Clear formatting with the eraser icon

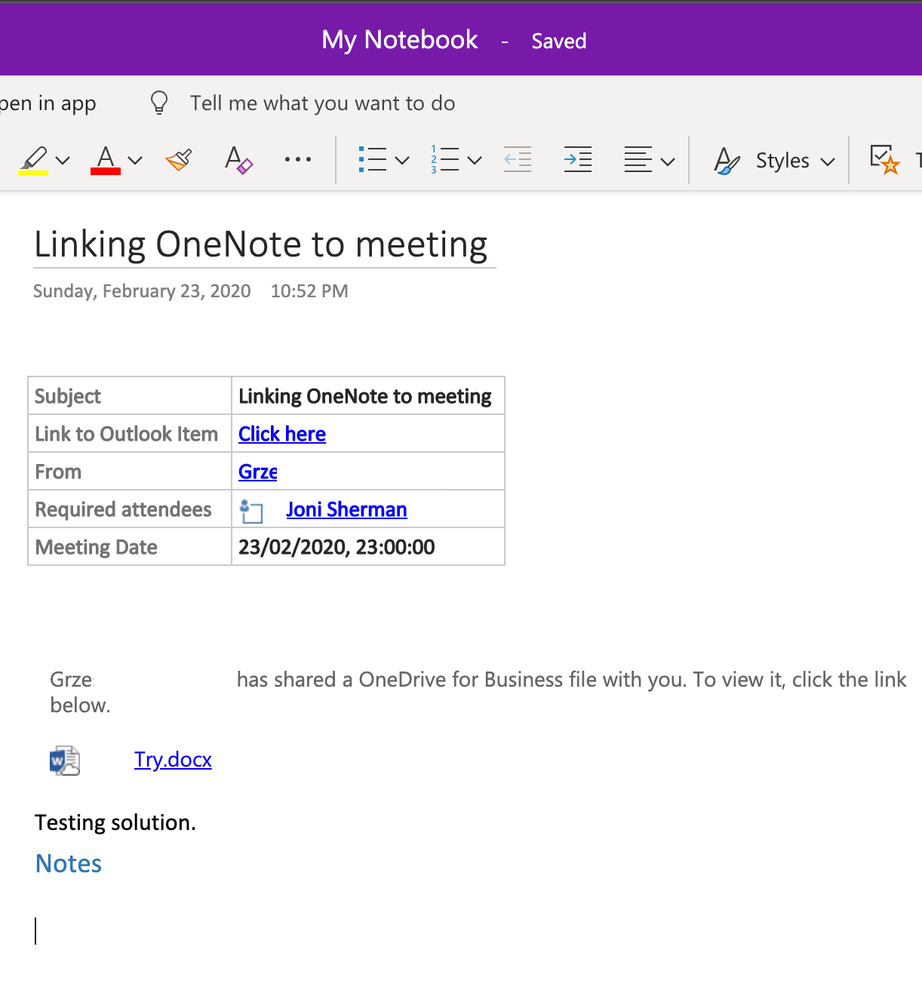pyautogui.click(x=238, y=160)
